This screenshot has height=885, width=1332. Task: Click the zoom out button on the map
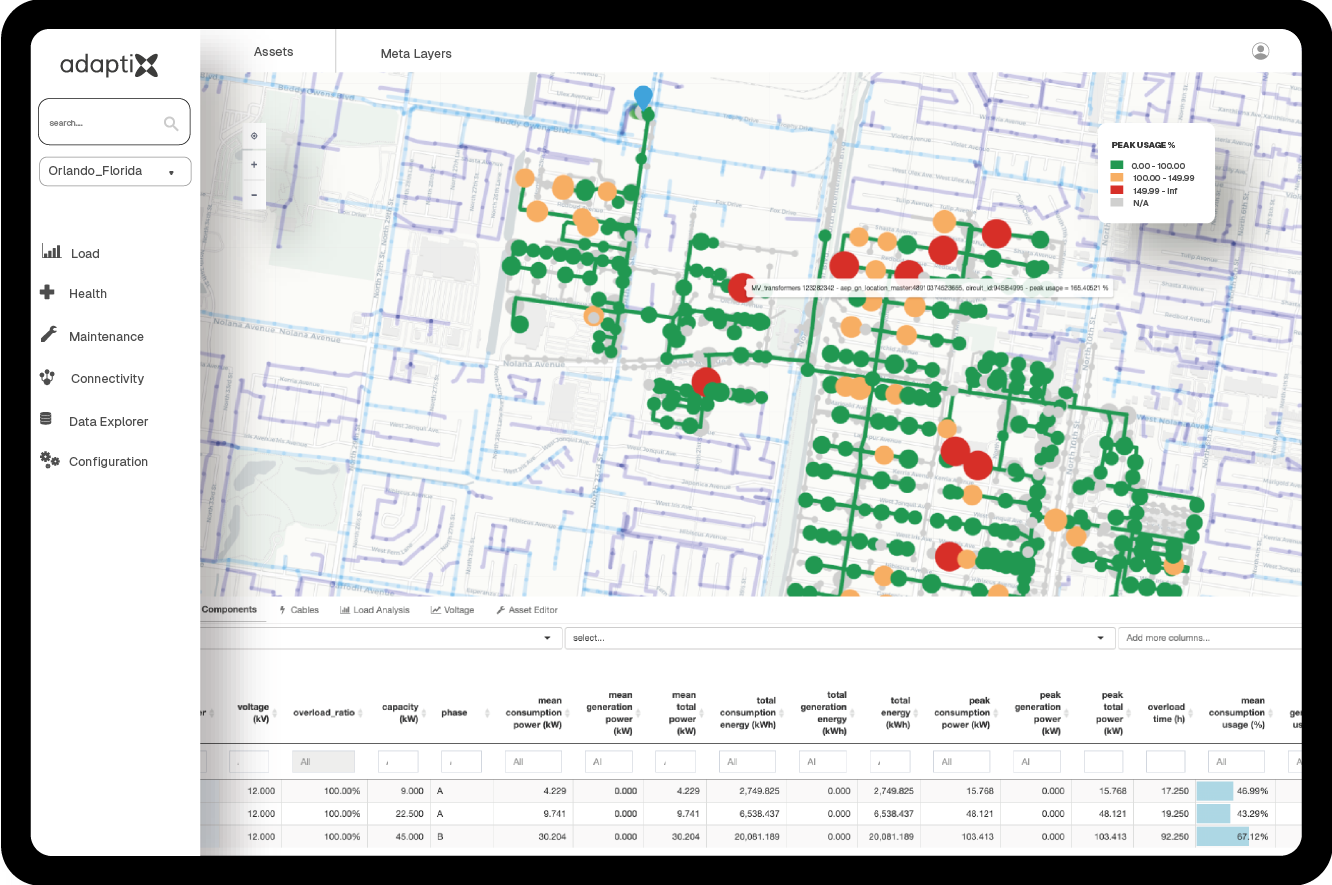click(x=253, y=194)
